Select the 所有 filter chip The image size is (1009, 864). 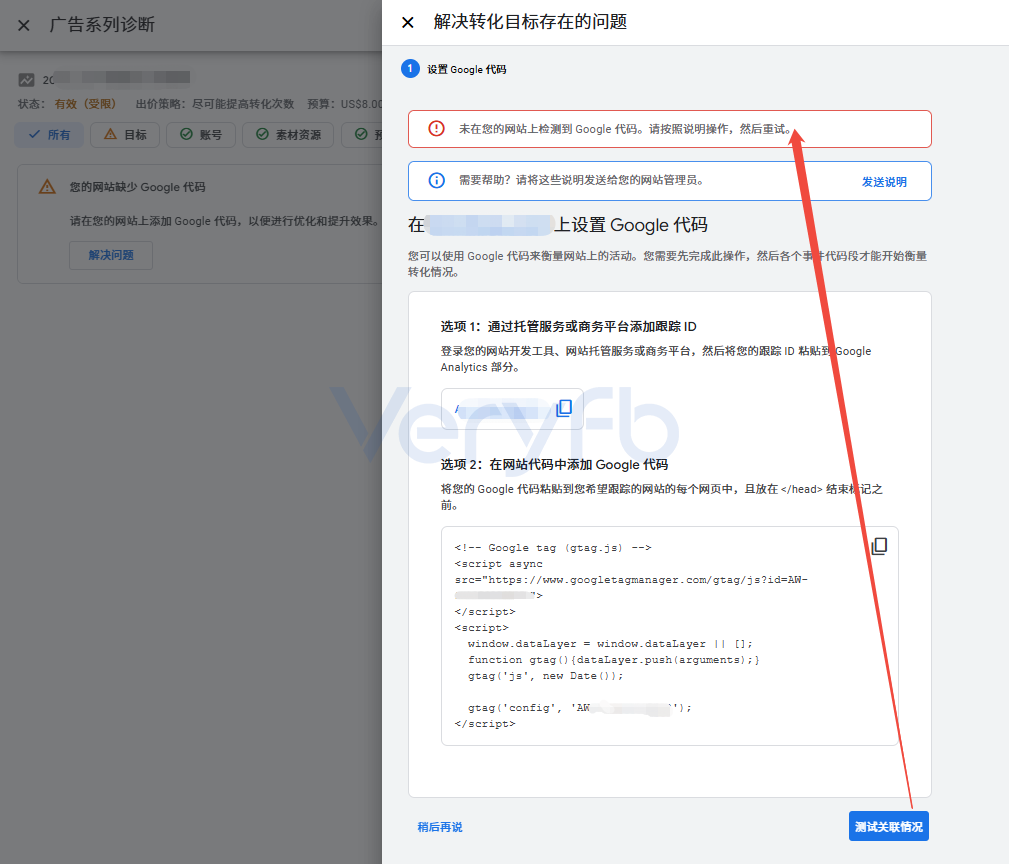click(x=50, y=134)
